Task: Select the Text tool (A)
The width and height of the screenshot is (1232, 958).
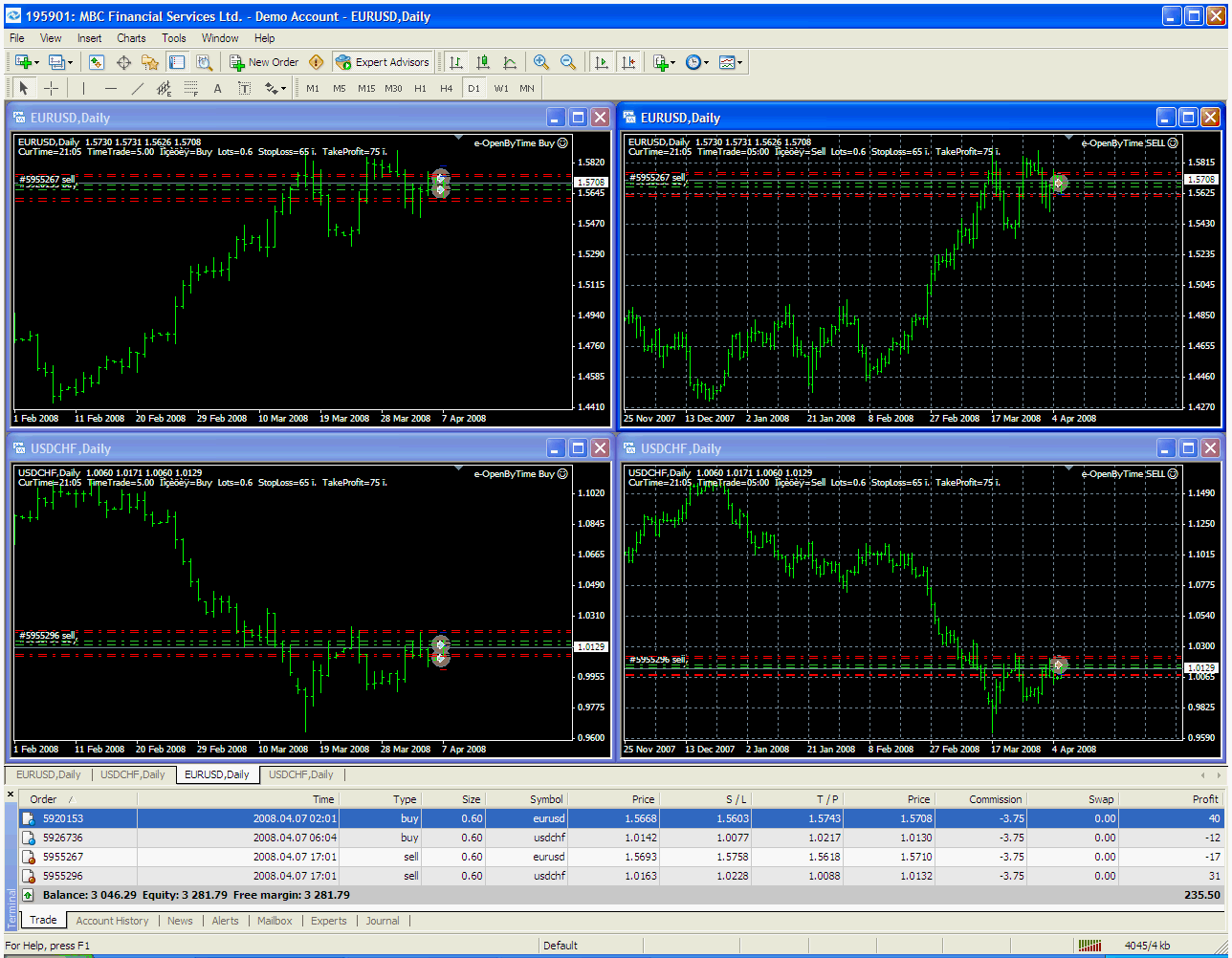Action: click(x=217, y=88)
